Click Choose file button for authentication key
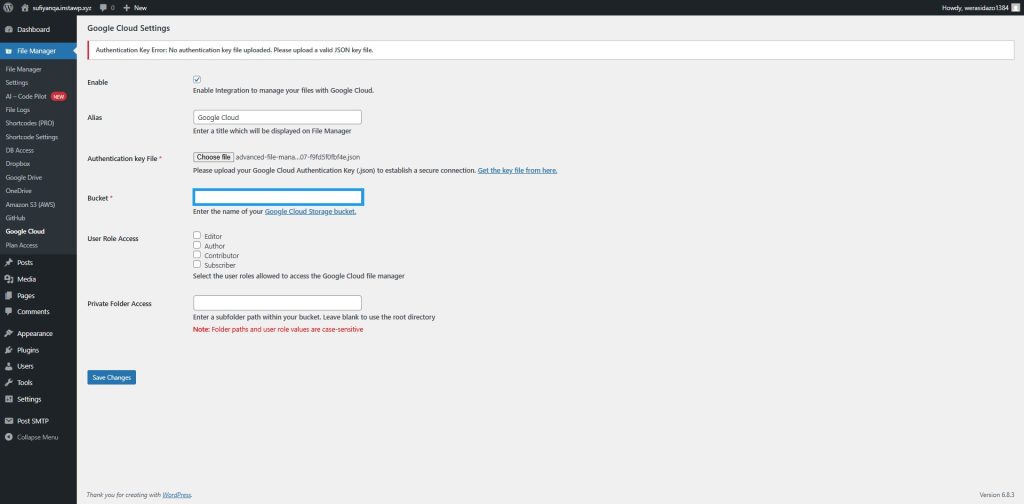1024x504 pixels. click(214, 157)
